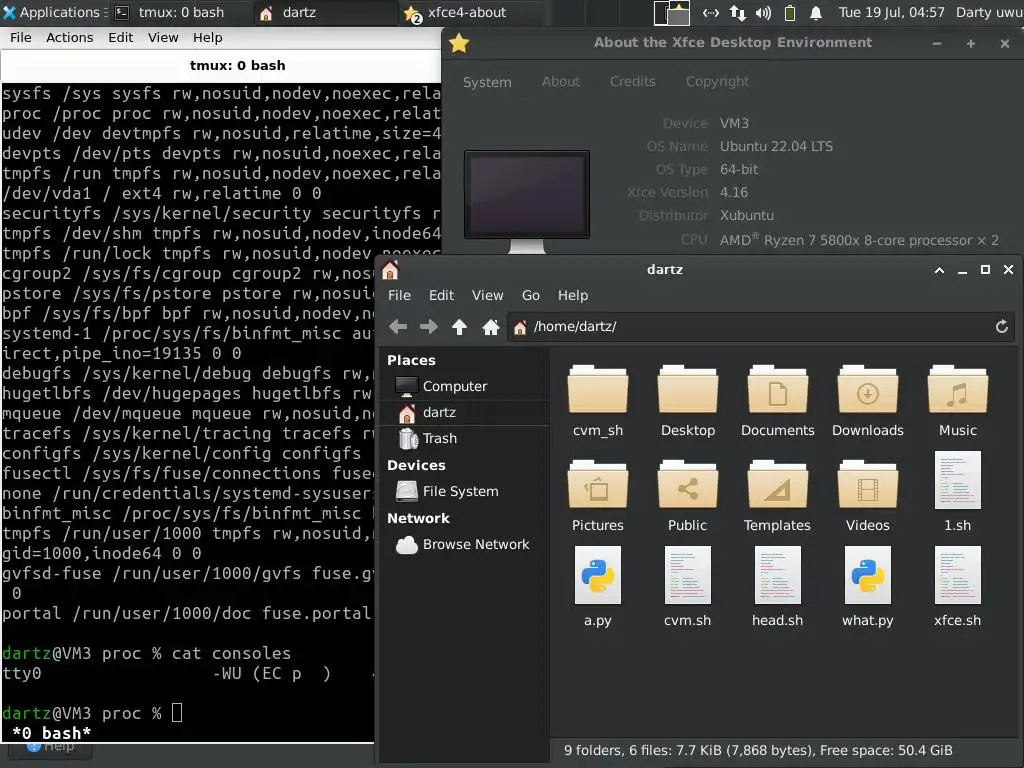Switch to tmux terminal taskbar button
This screenshot has width=1024, height=768.
point(181,12)
